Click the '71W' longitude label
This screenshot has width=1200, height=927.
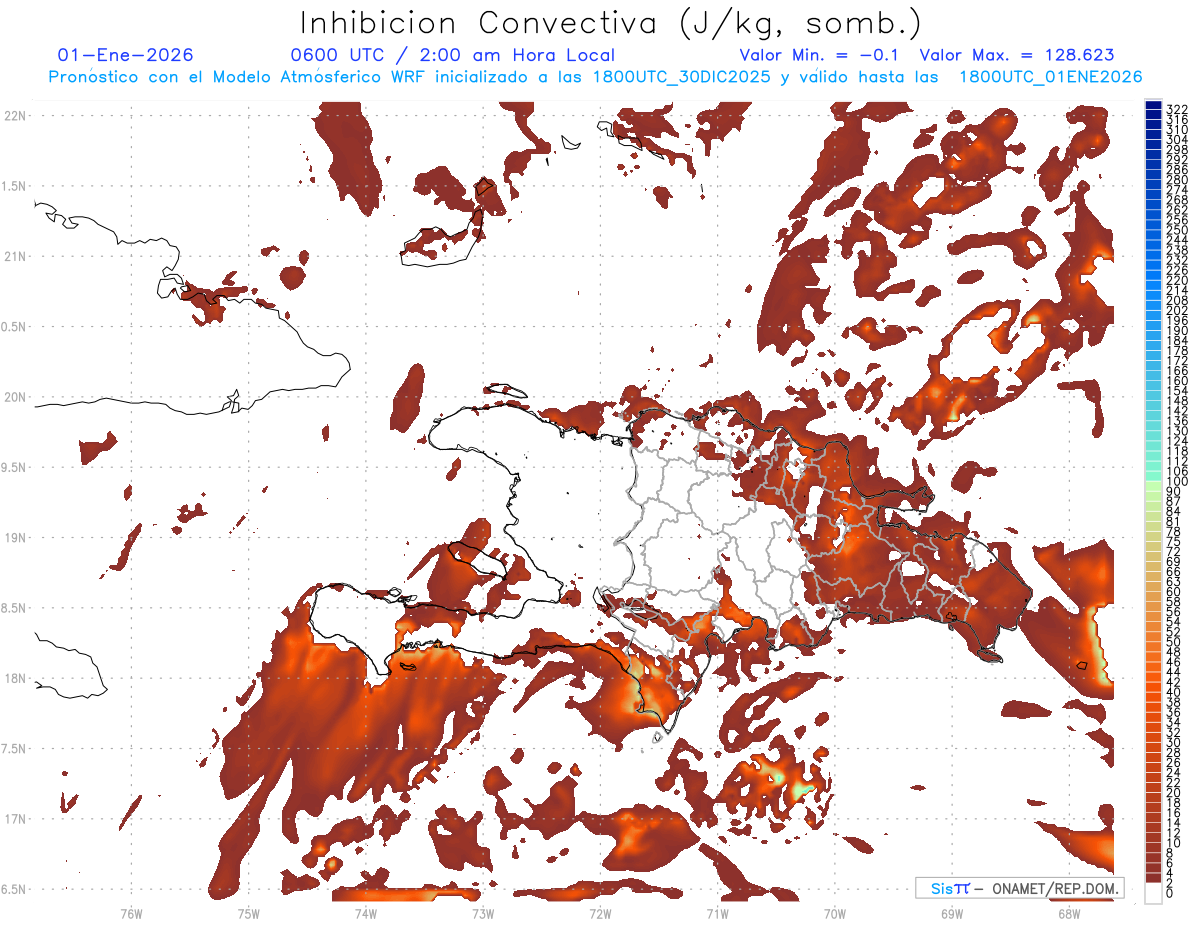point(717,913)
